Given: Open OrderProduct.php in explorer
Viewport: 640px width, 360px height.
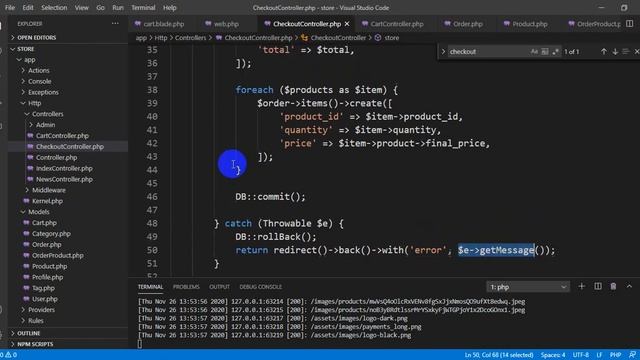Looking at the screenshot, I should coord(68,255).
